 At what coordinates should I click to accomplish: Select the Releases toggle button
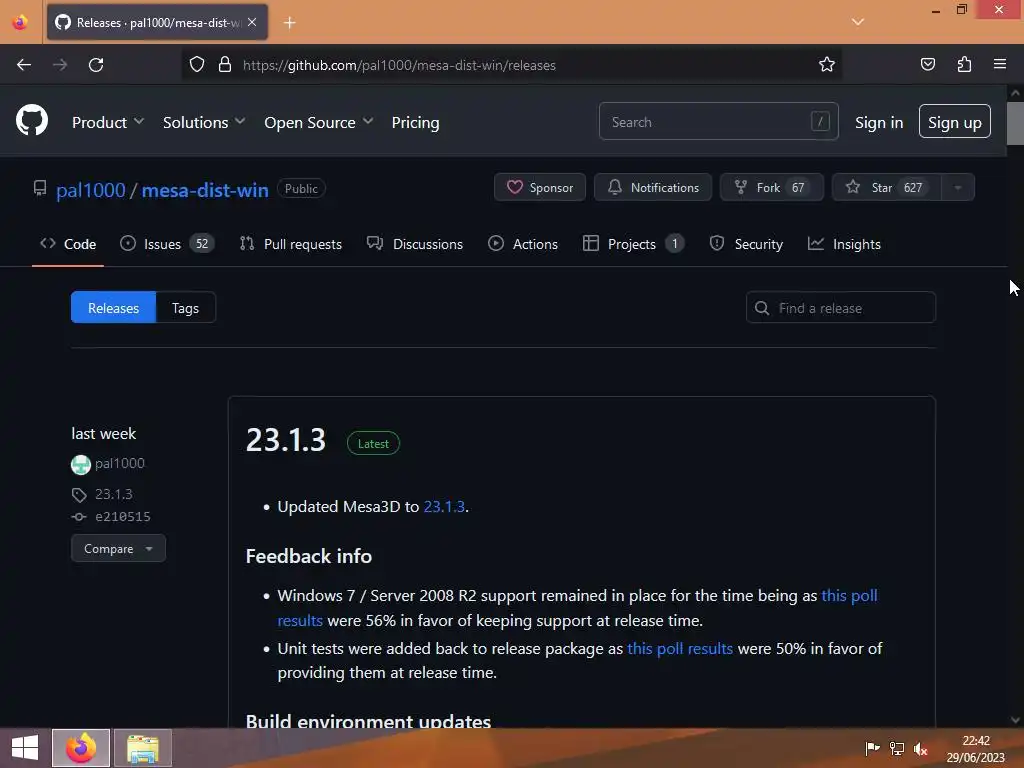114,308
